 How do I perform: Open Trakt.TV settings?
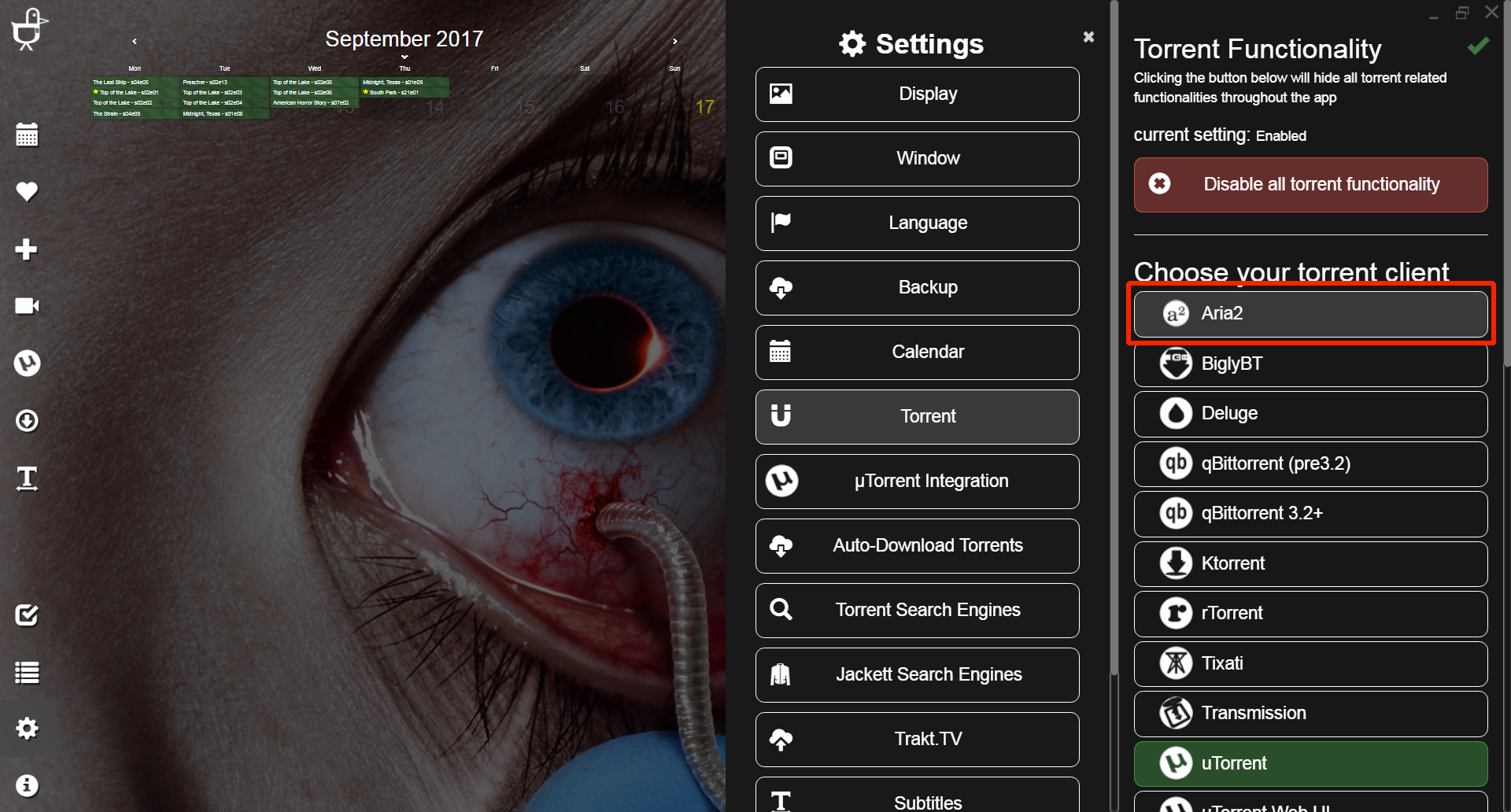point(917,740)
